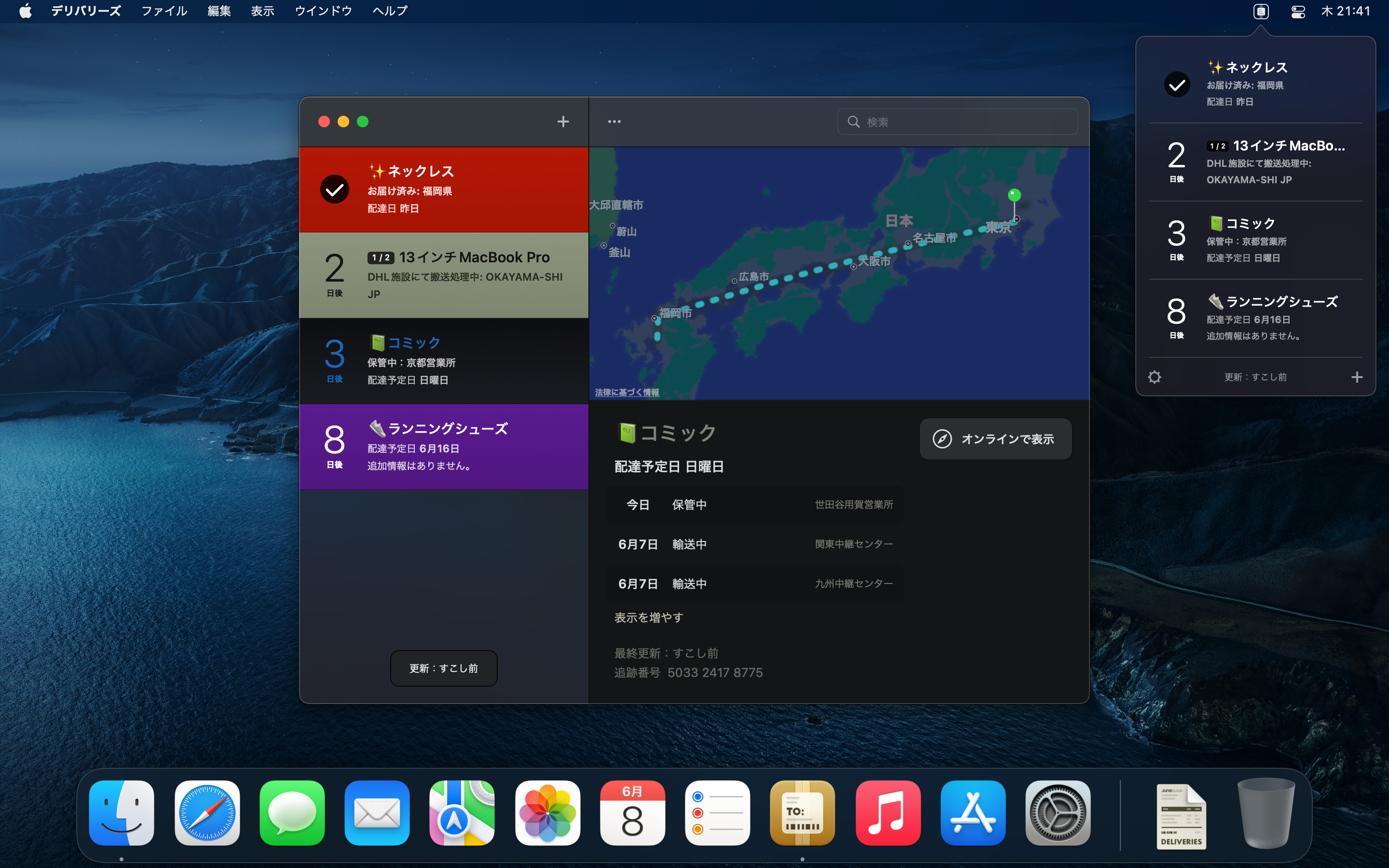The height and width of the screenshot is (868, 1389).
Task: Open the DELIVERIES document in the Dock
Action: (1181, 816)
